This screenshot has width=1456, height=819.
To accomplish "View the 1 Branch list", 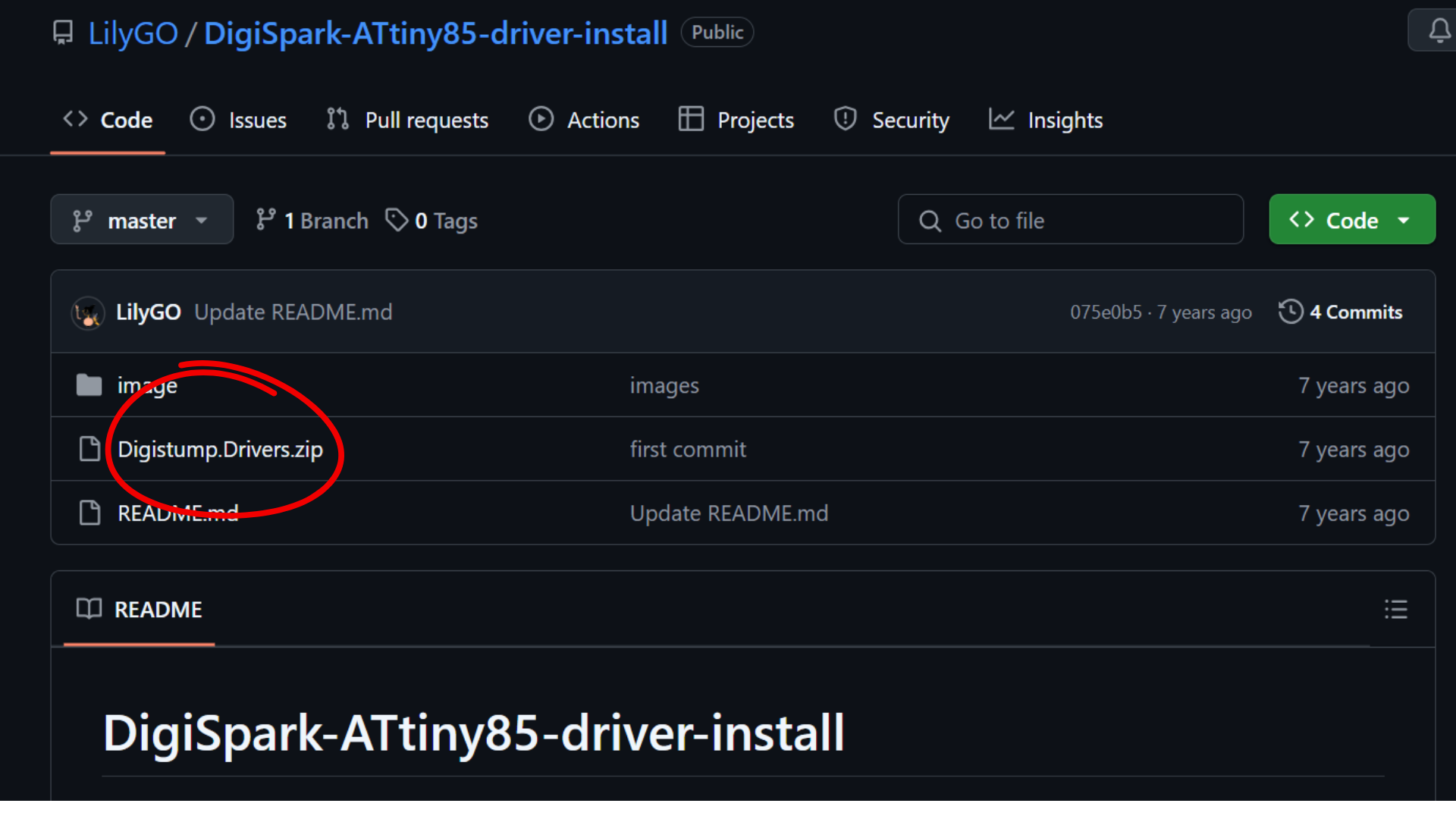I will [x=312, y=221].
